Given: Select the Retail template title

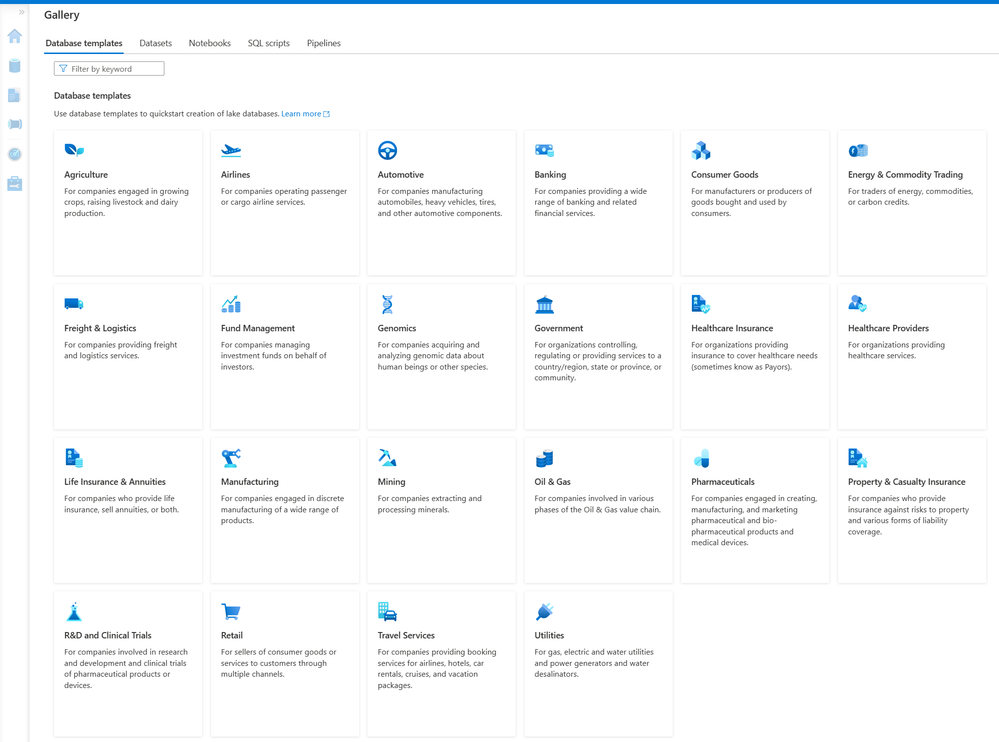Looking at the screenshot, I should pos(231,635).
